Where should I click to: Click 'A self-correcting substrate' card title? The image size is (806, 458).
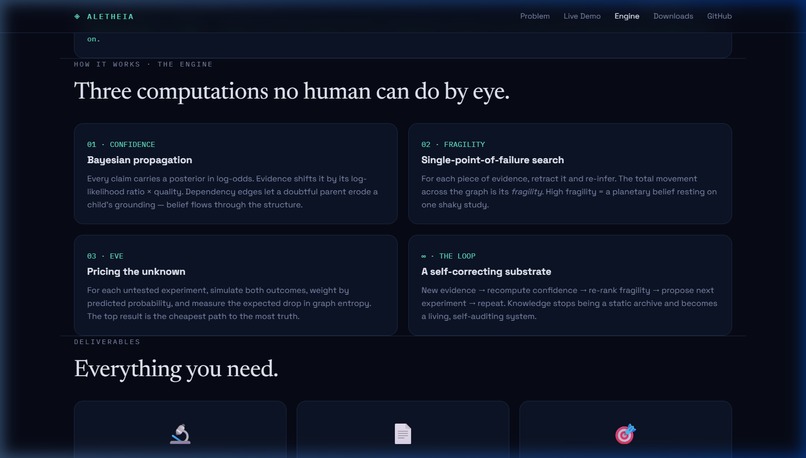pyautogui.click(x=486, y=271)
